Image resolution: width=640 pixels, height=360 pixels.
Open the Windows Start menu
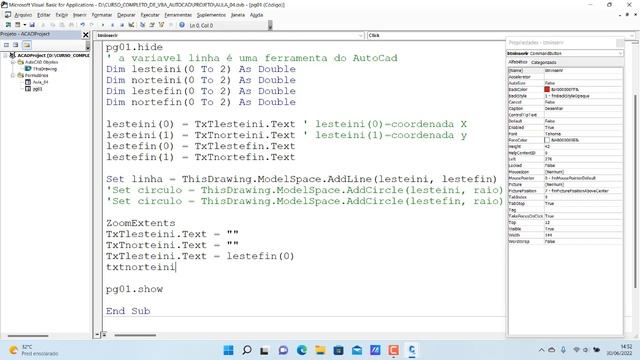coord(229,350)
